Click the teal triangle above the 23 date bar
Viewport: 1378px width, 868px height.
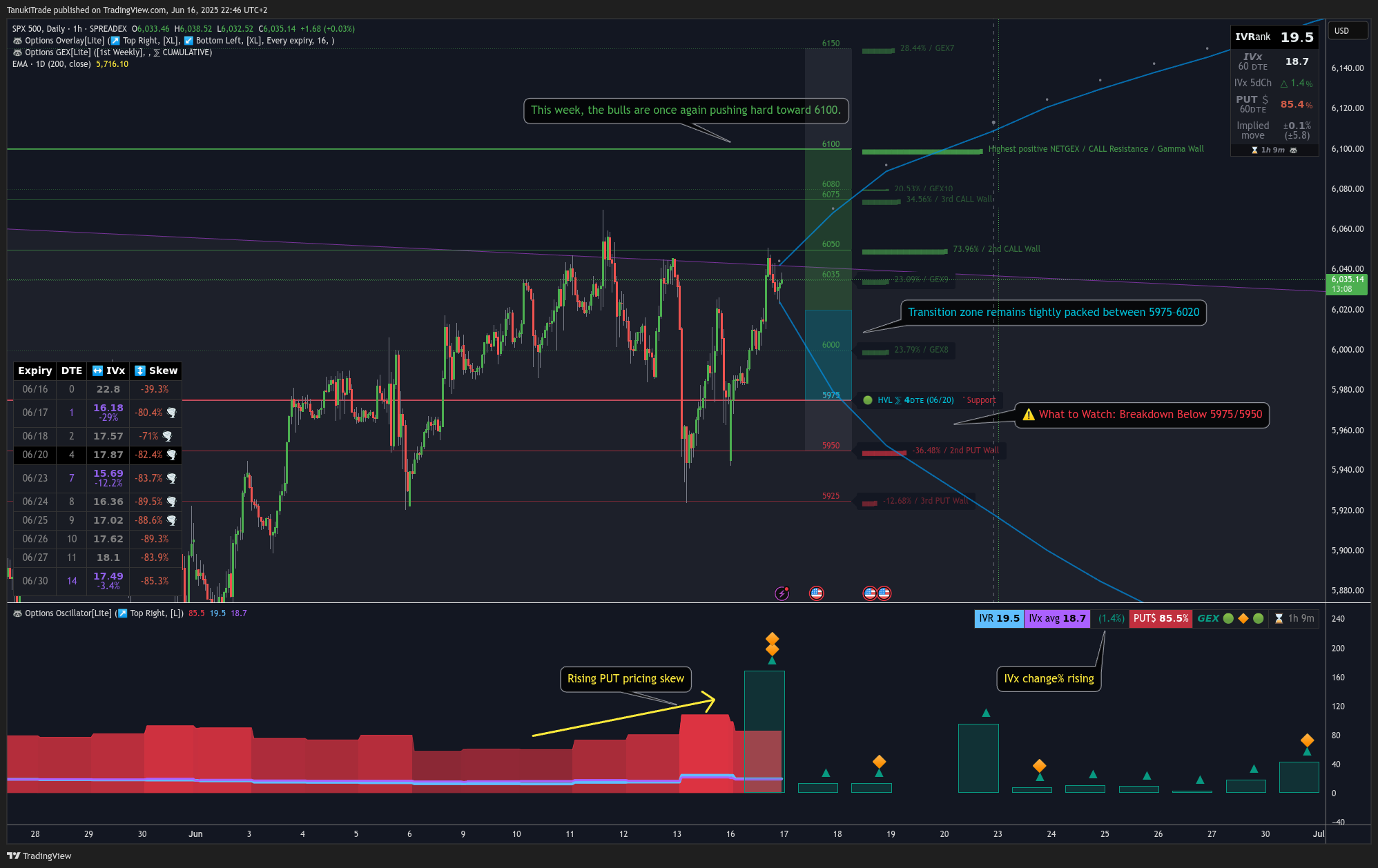[x=986, y=713]
